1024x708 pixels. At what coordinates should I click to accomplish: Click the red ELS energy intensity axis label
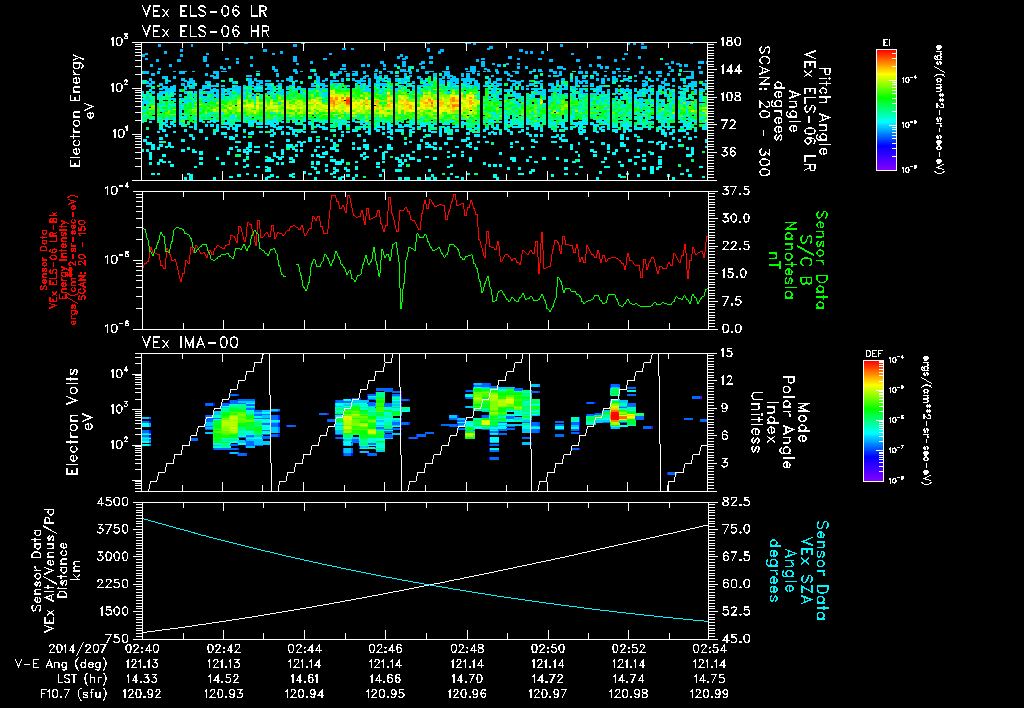point(63,260)
